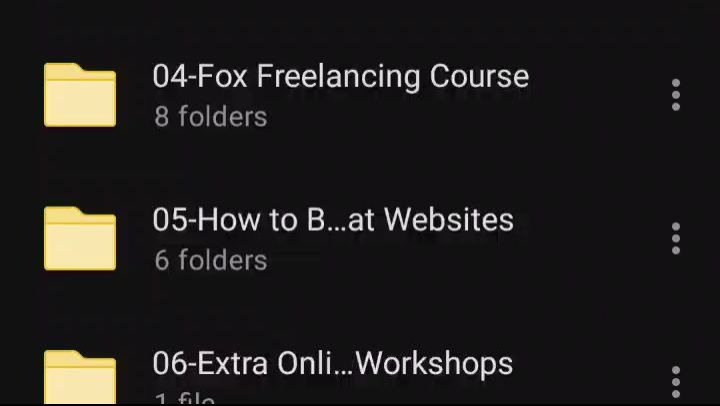Click the word 'Course' in the 04 folder name
Viewport: 720px width, 406px height.
[x=479, y=76]
